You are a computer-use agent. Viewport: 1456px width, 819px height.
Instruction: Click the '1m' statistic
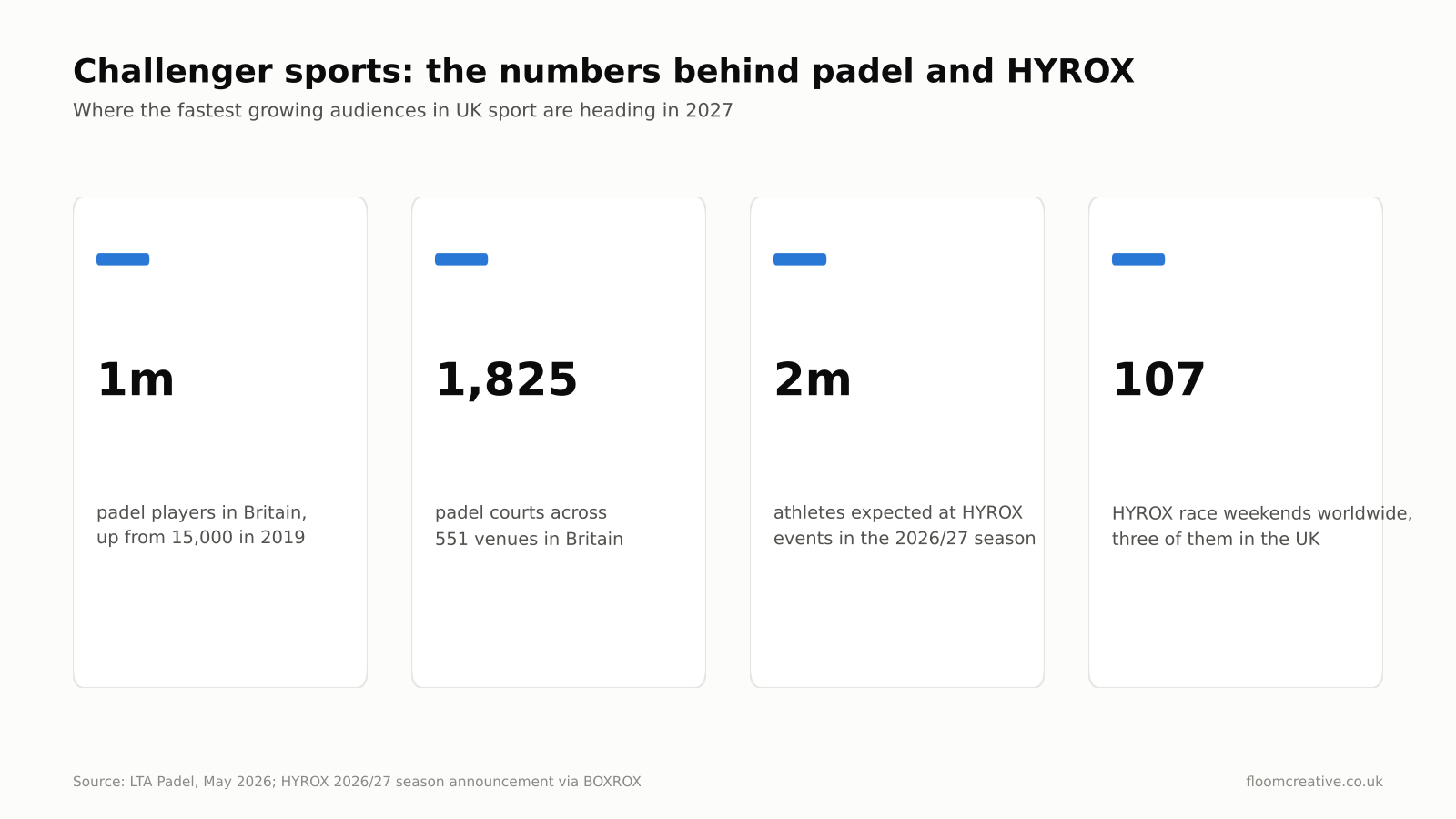[136, 380]
